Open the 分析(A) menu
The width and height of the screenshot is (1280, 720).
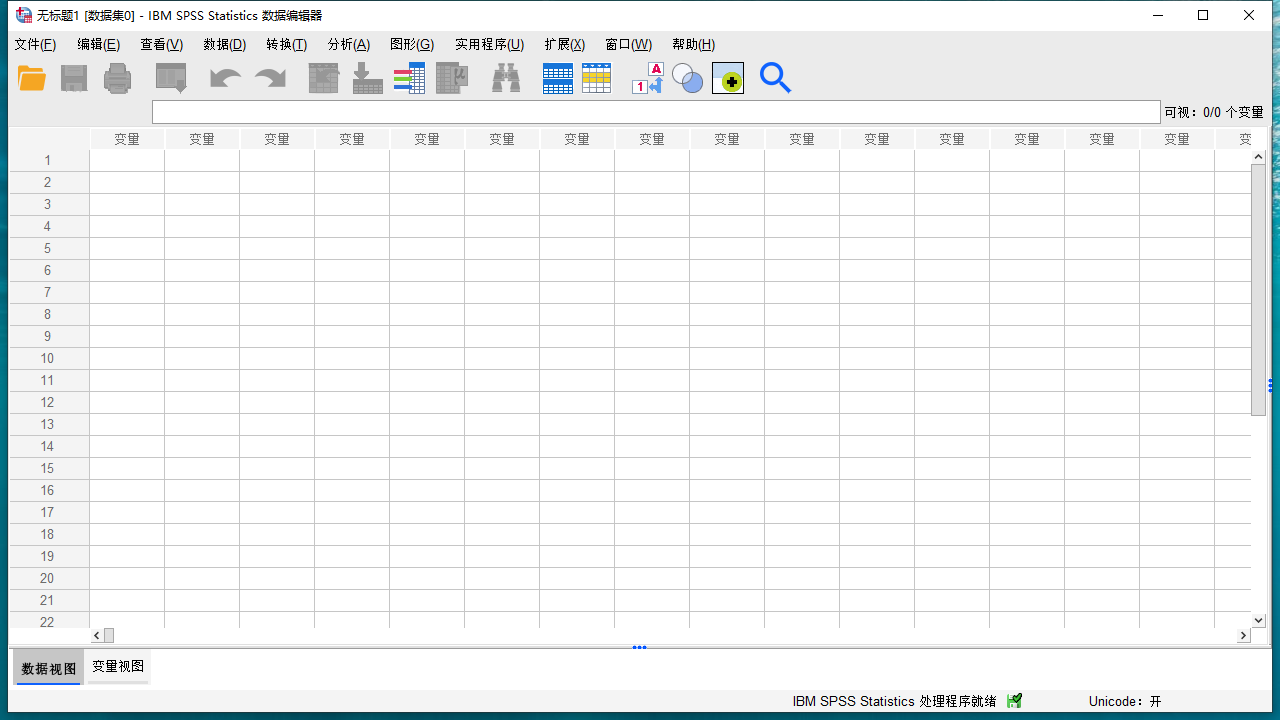[x=348, y=44]
